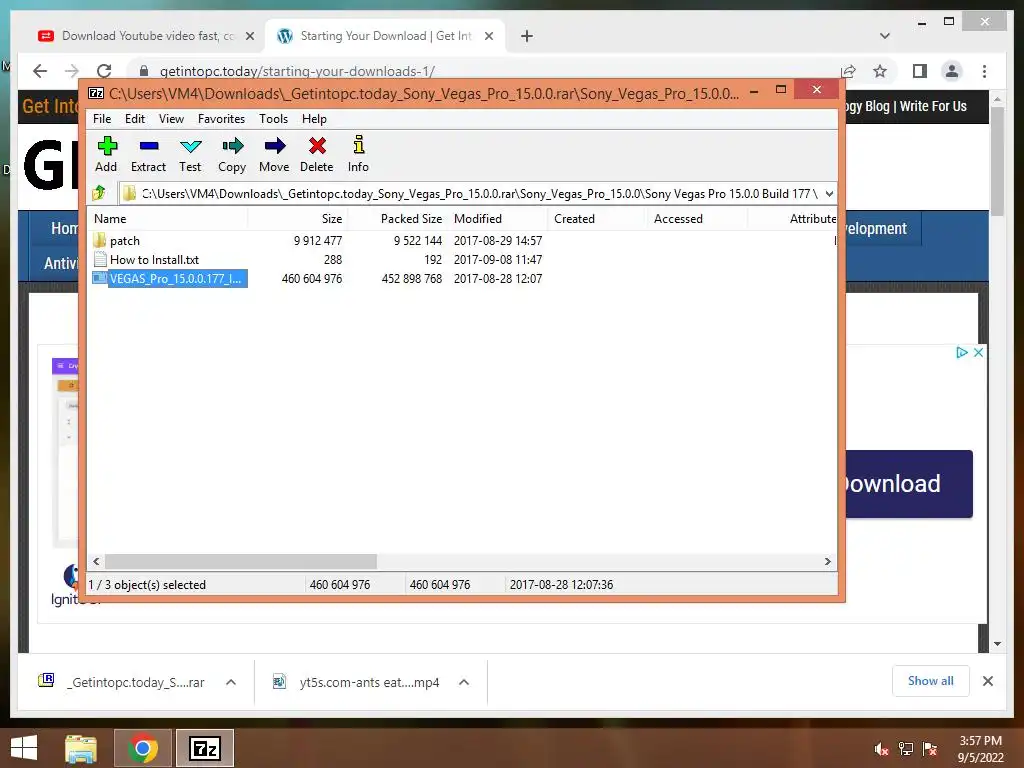Image resolution: width=1024 pixels, height=768 pixels.
Task: Open the network tray icon
Action: pos(906,749)
